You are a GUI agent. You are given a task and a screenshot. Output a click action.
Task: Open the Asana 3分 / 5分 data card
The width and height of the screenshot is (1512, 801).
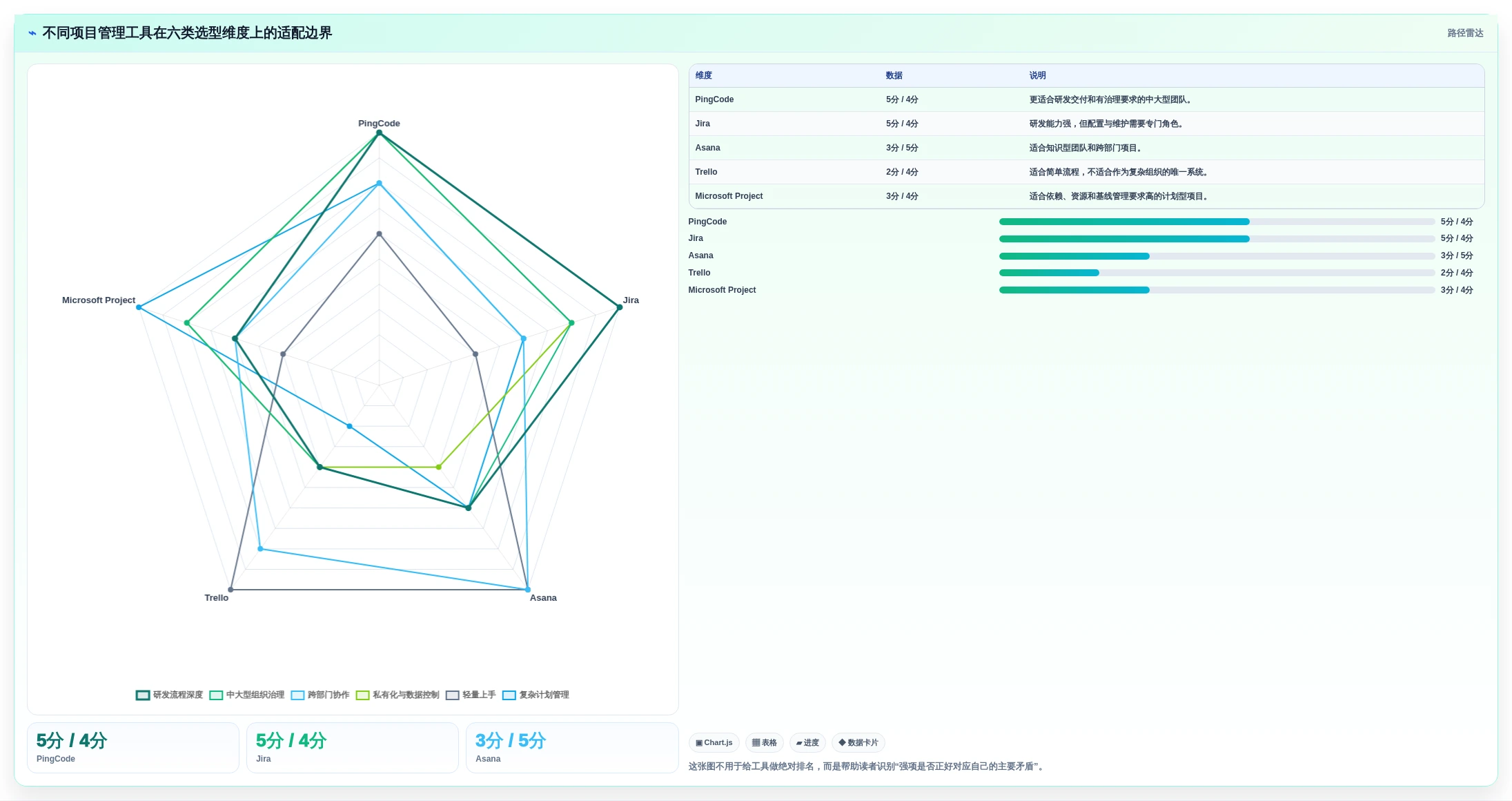tap(572, 748)
